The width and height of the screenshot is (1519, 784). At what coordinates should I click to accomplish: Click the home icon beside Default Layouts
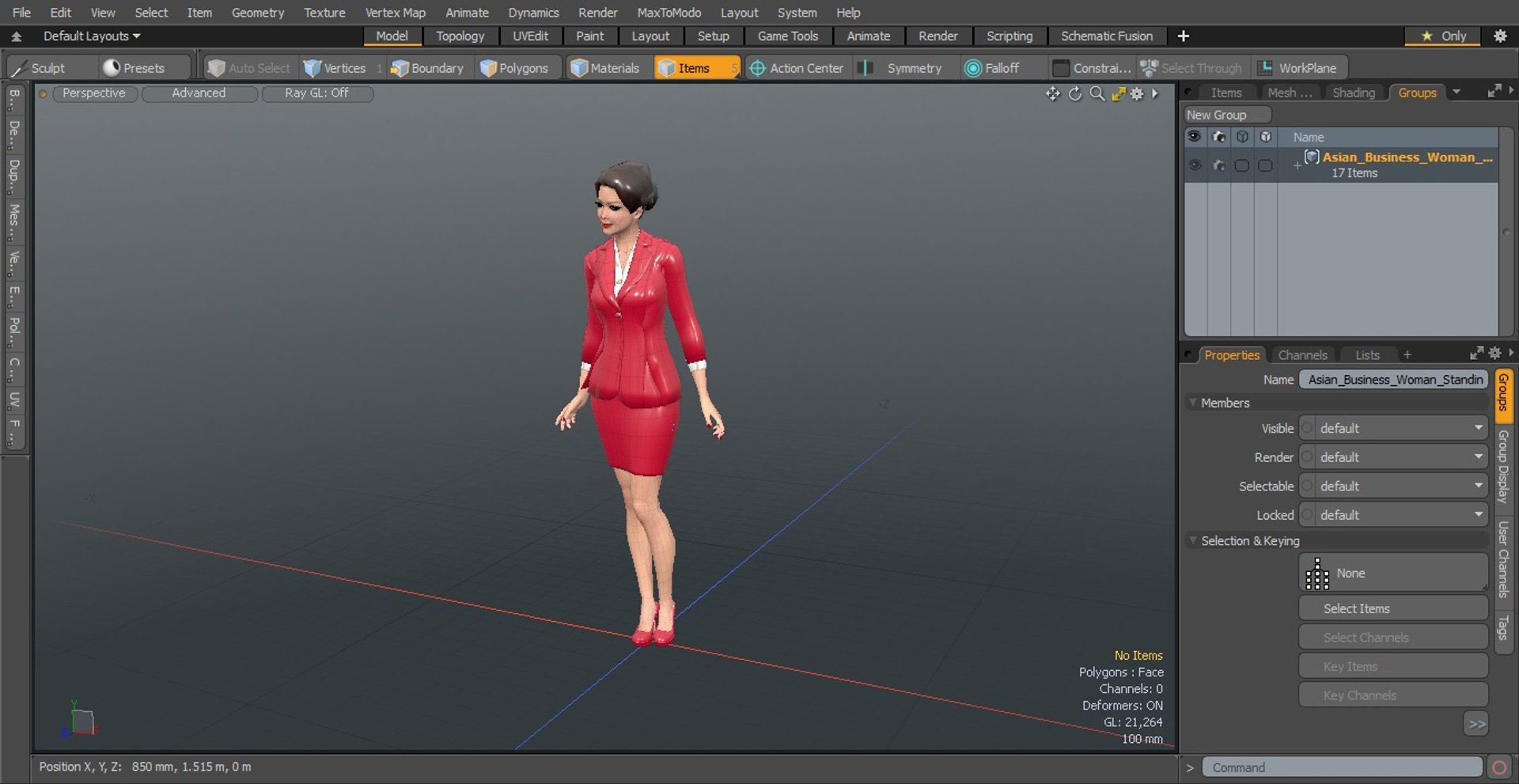click(16, 36)
